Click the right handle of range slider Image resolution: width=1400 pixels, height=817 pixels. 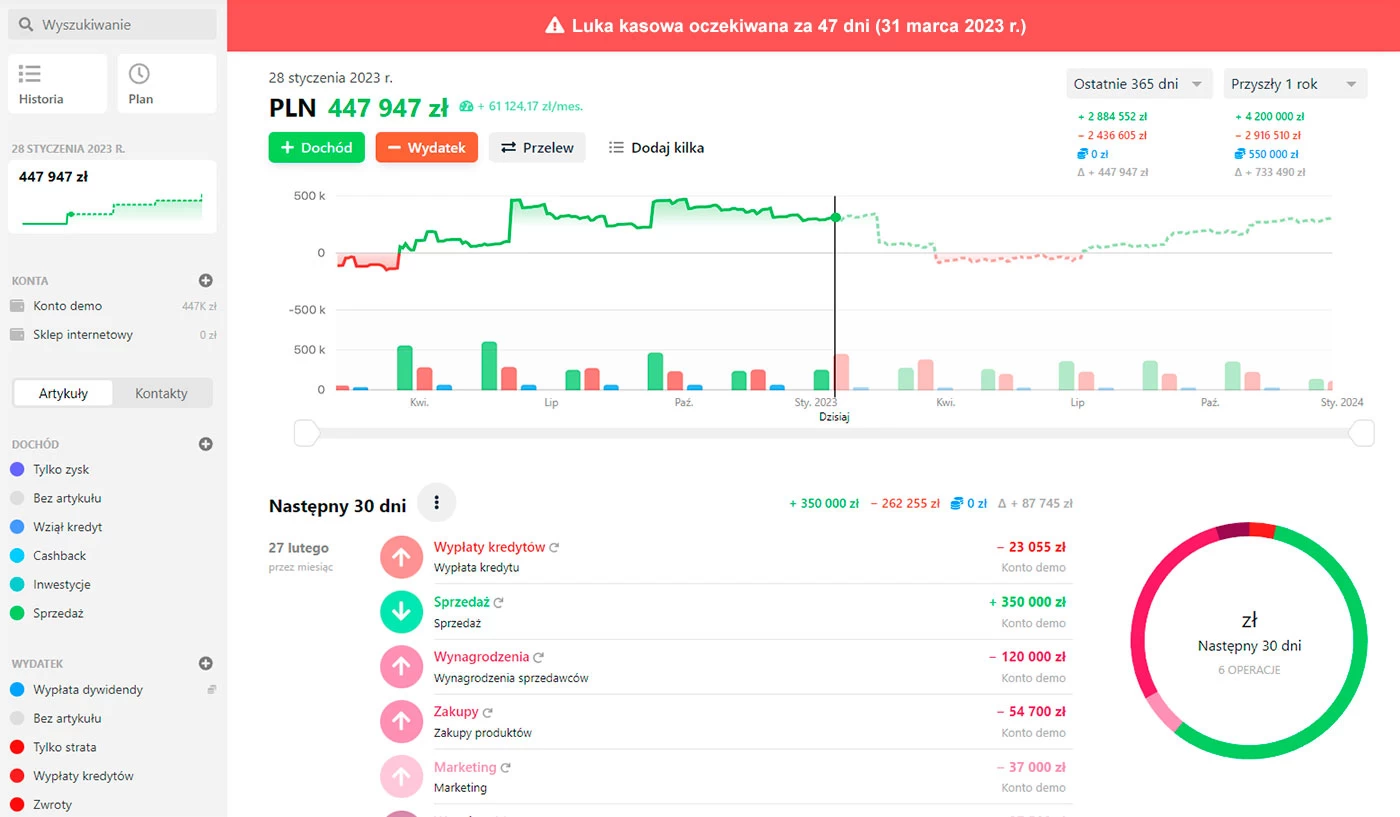coord(1361,433)
